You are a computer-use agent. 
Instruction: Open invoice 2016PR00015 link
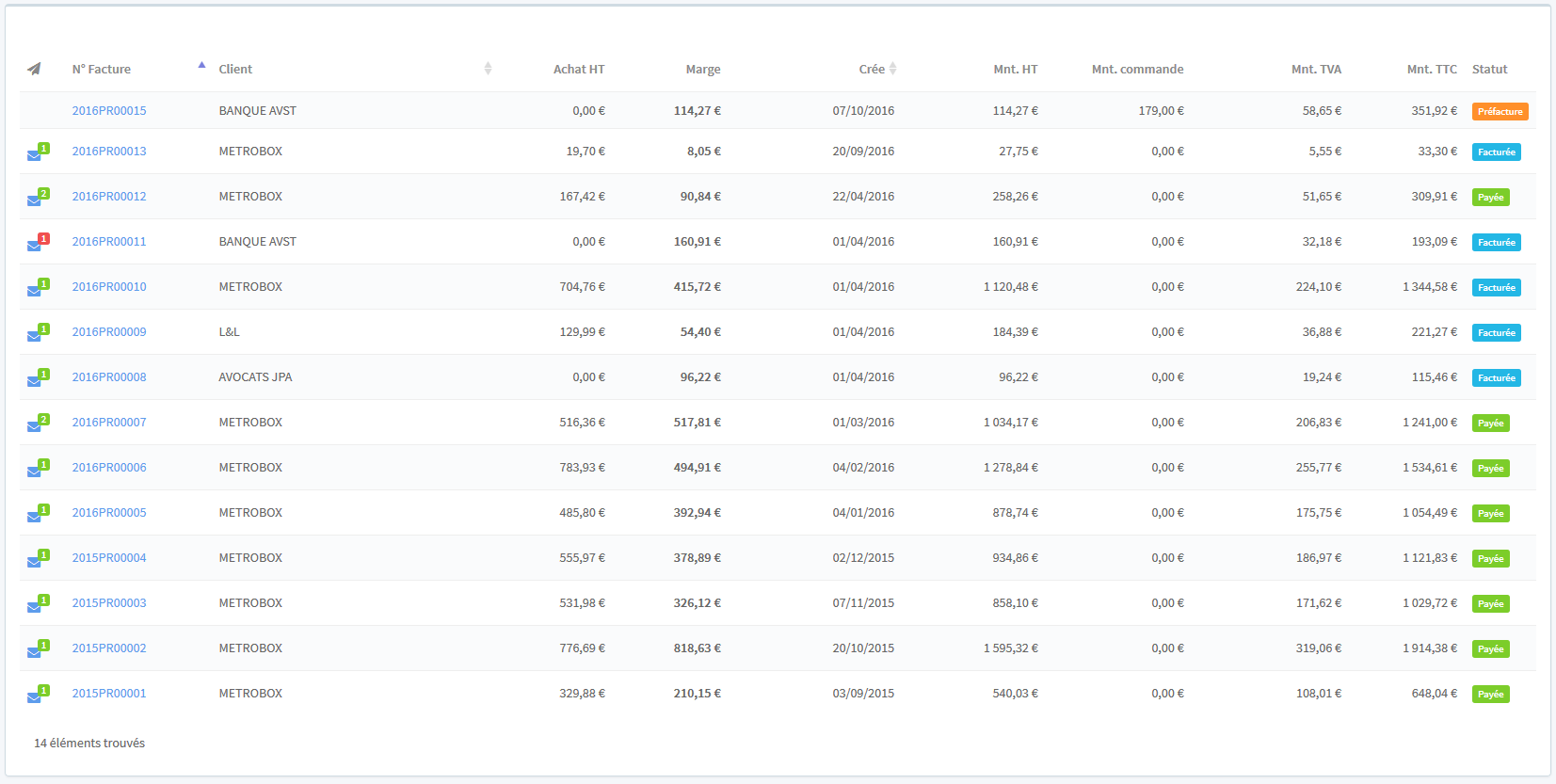(109, 110)
